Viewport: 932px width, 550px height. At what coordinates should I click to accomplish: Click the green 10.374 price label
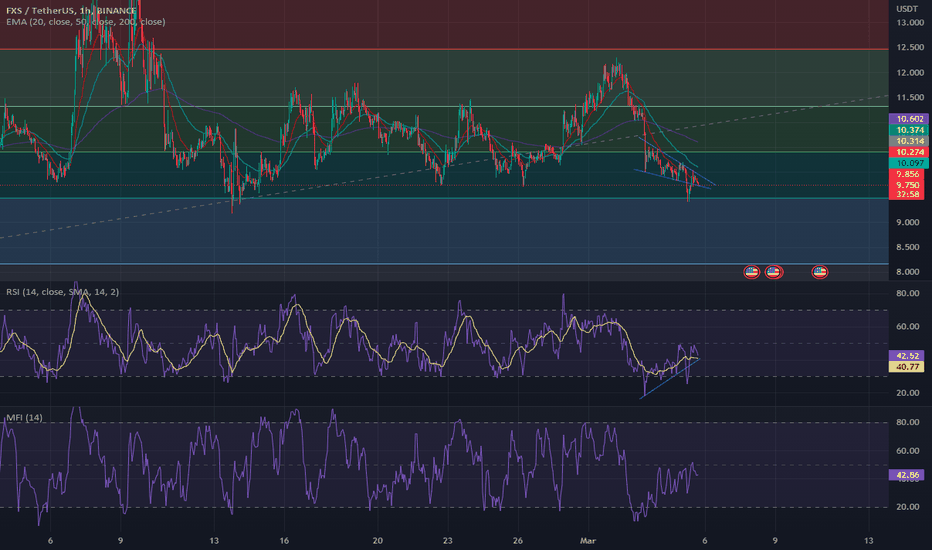click(909, 130)
